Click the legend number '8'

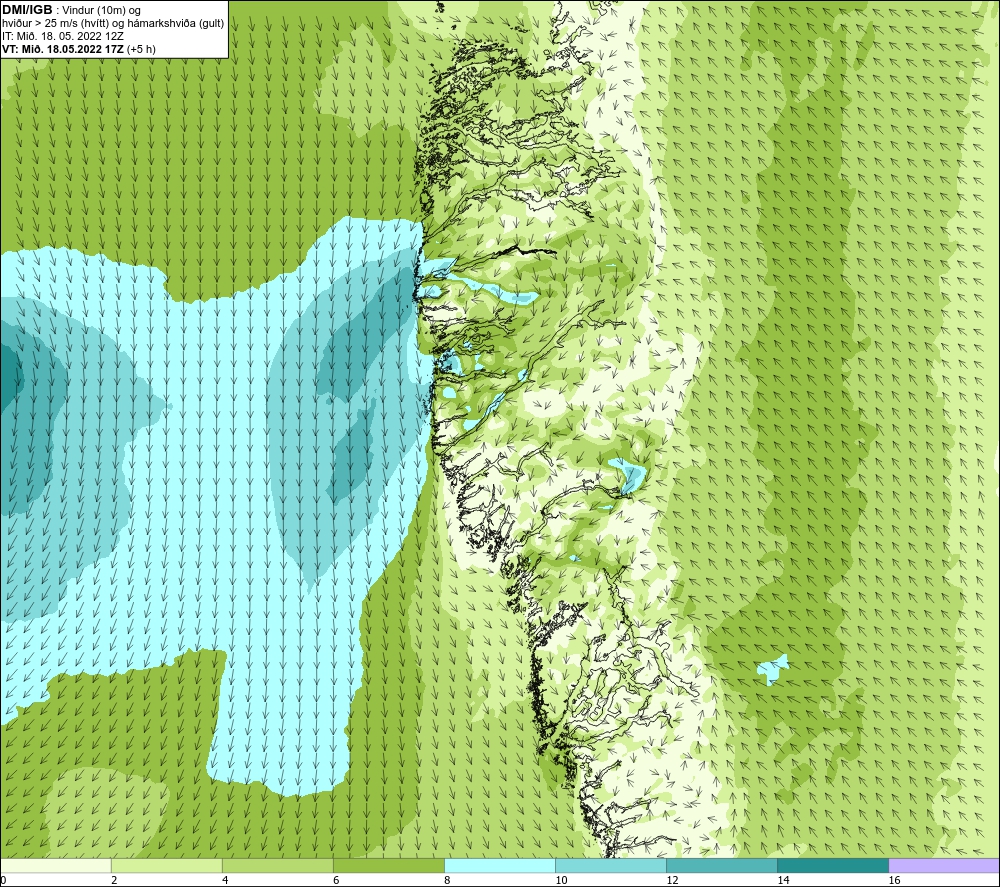[x=446, y=881]
